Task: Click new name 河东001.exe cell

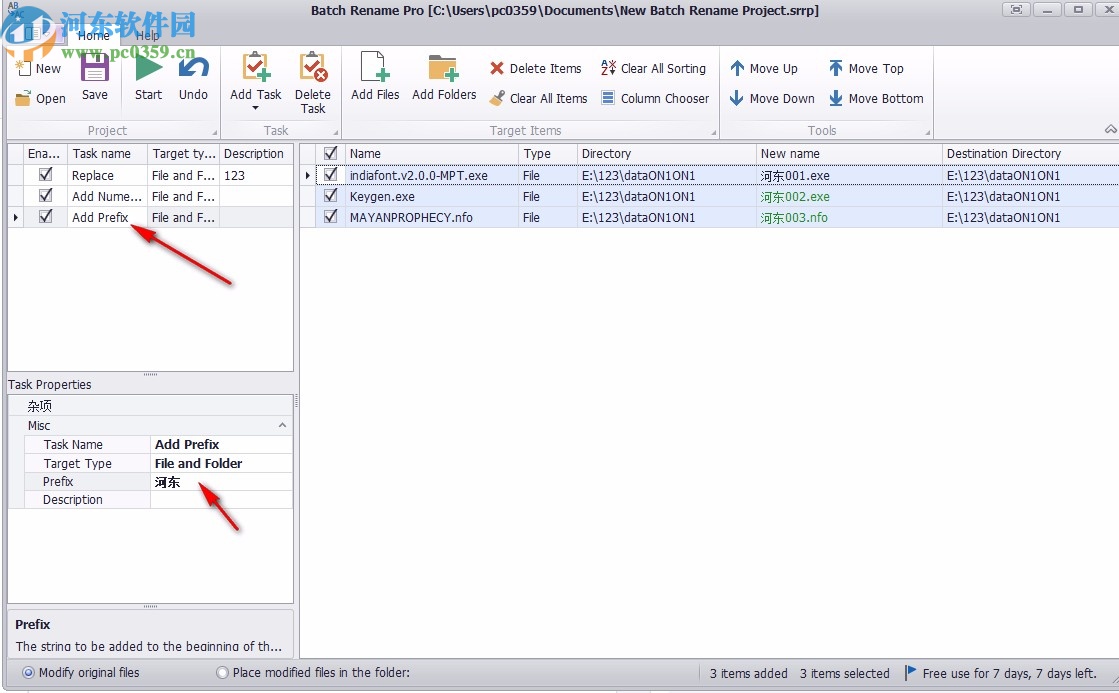Action: (x=849, y=175)
